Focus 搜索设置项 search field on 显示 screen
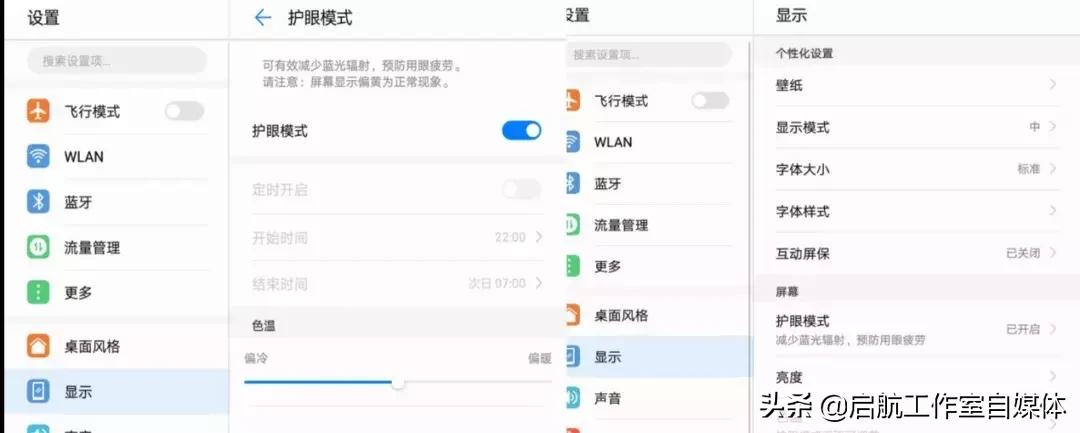1080x433 pixels. (650, 54)
